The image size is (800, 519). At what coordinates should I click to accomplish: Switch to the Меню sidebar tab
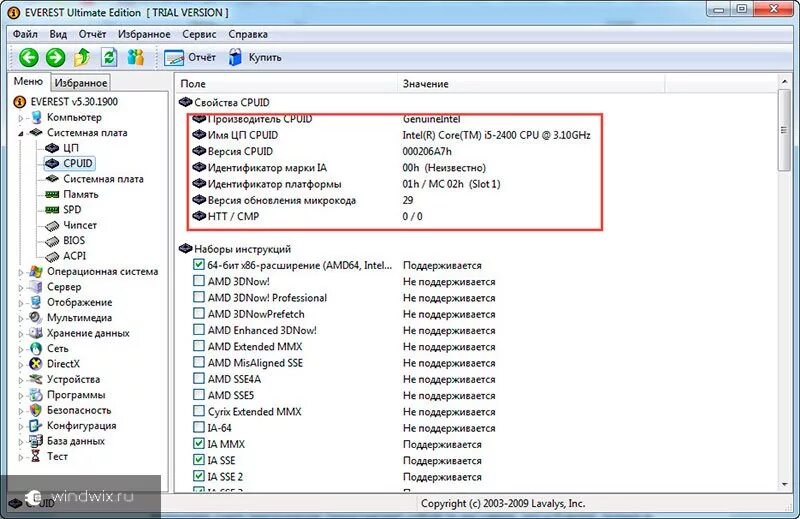(x=29, y=82)
